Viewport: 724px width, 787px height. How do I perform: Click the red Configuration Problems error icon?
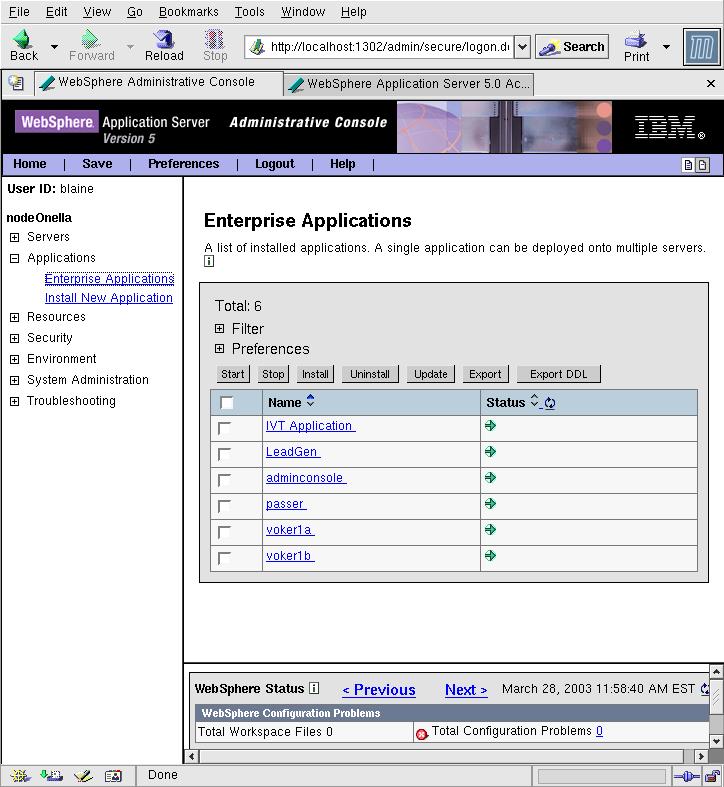422,734
